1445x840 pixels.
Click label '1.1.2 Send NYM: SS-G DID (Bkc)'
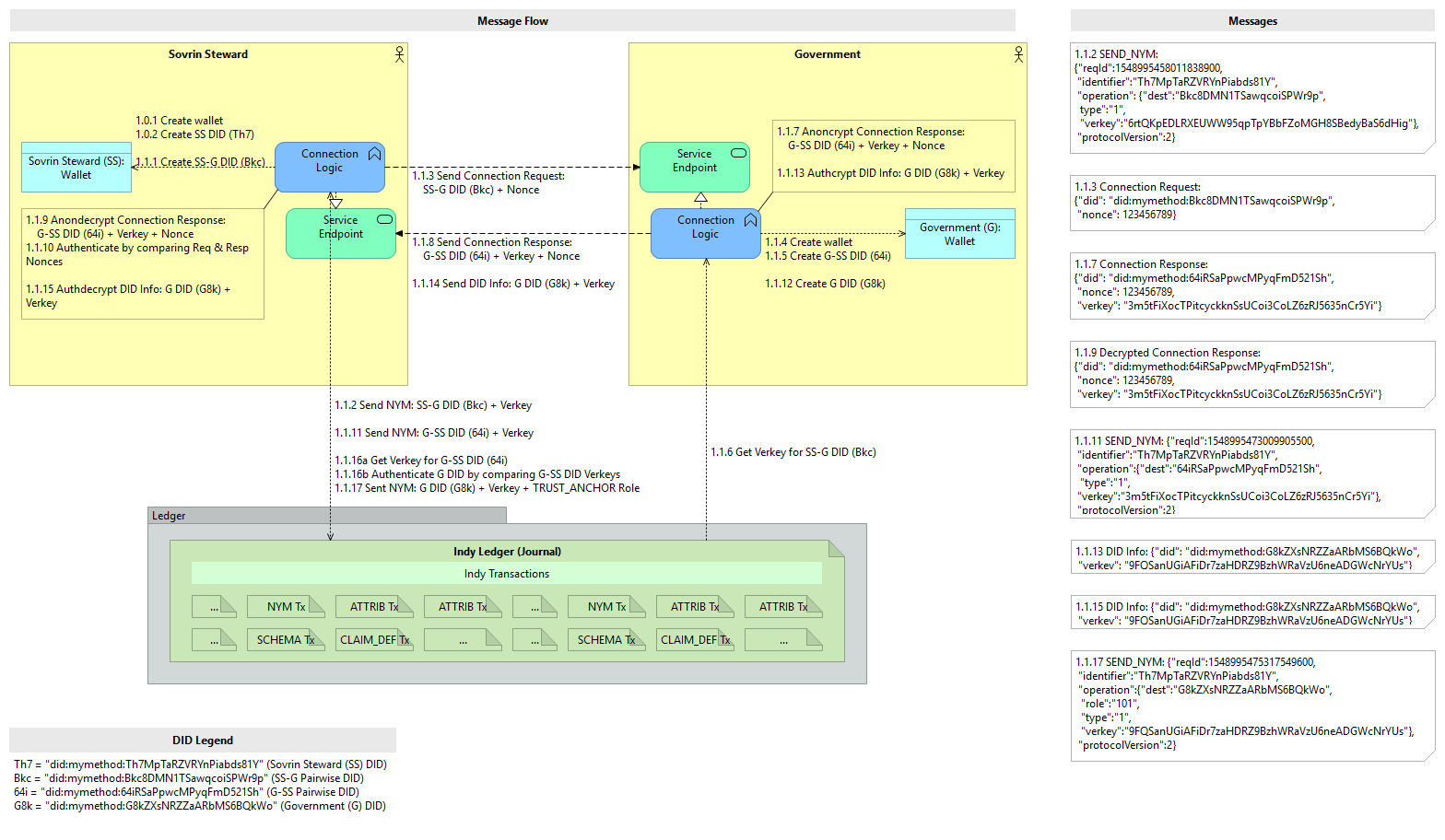click(x=433, y=405)
